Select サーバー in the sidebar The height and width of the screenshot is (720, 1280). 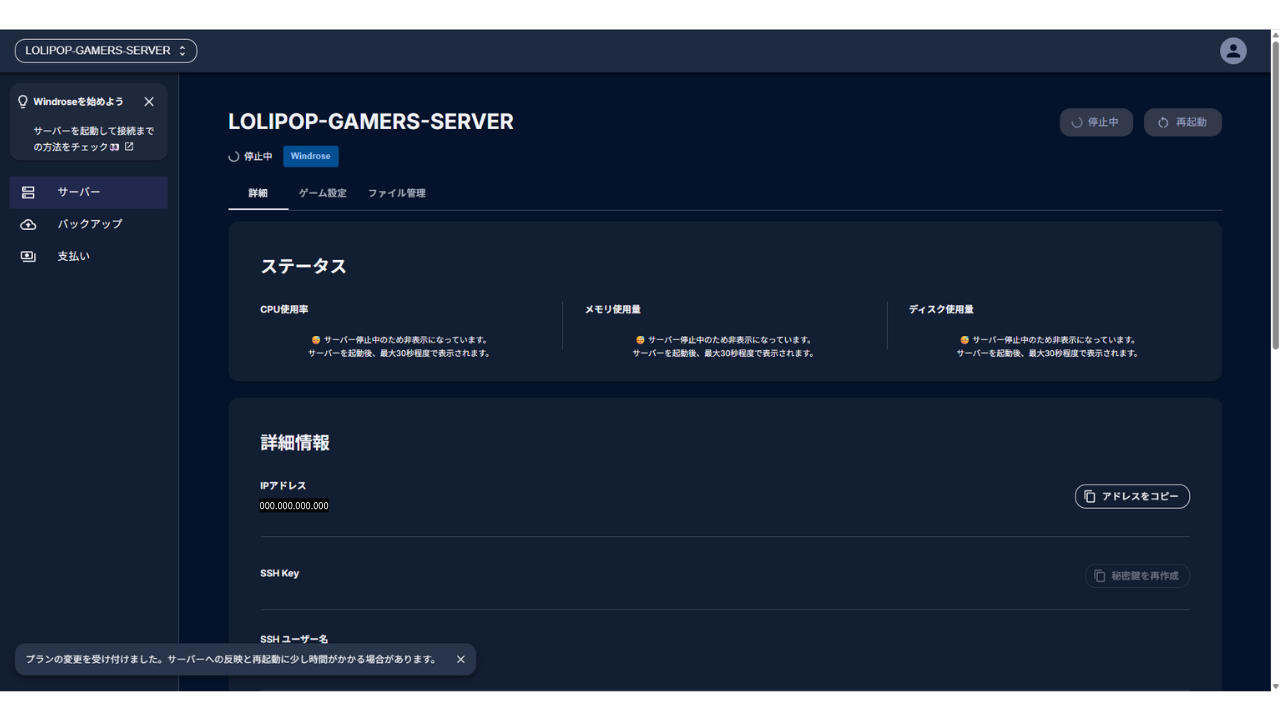[89, 192]
